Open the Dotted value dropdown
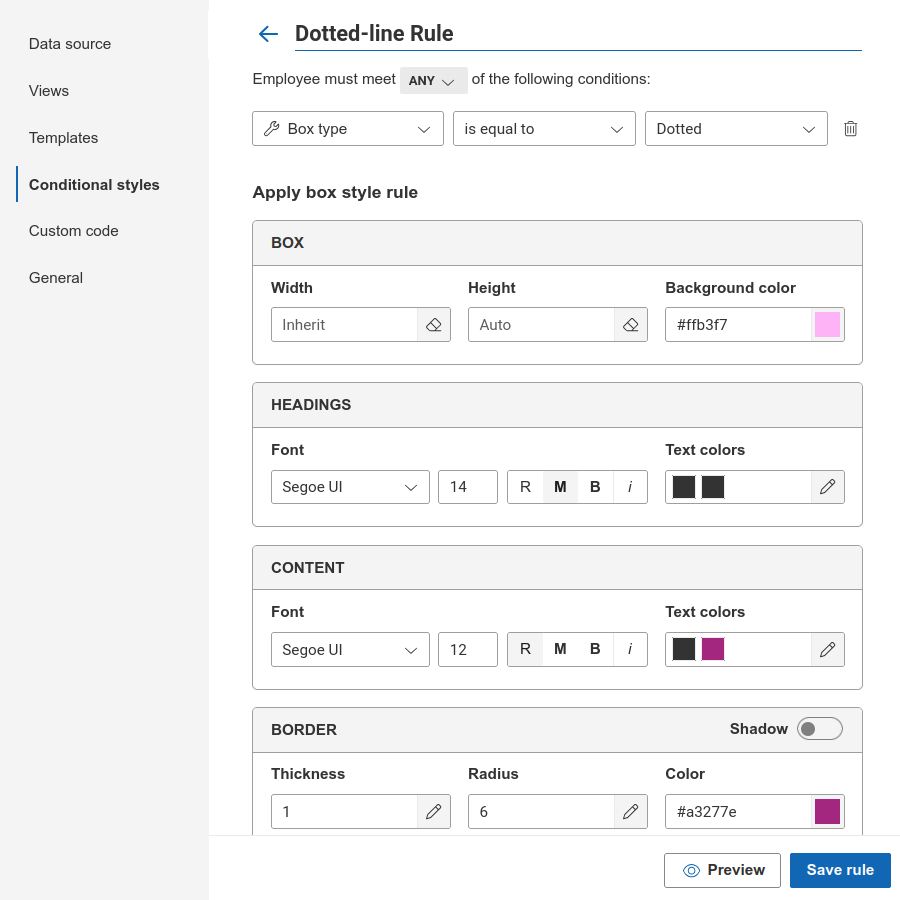The image size is (900, 900). 736,129
